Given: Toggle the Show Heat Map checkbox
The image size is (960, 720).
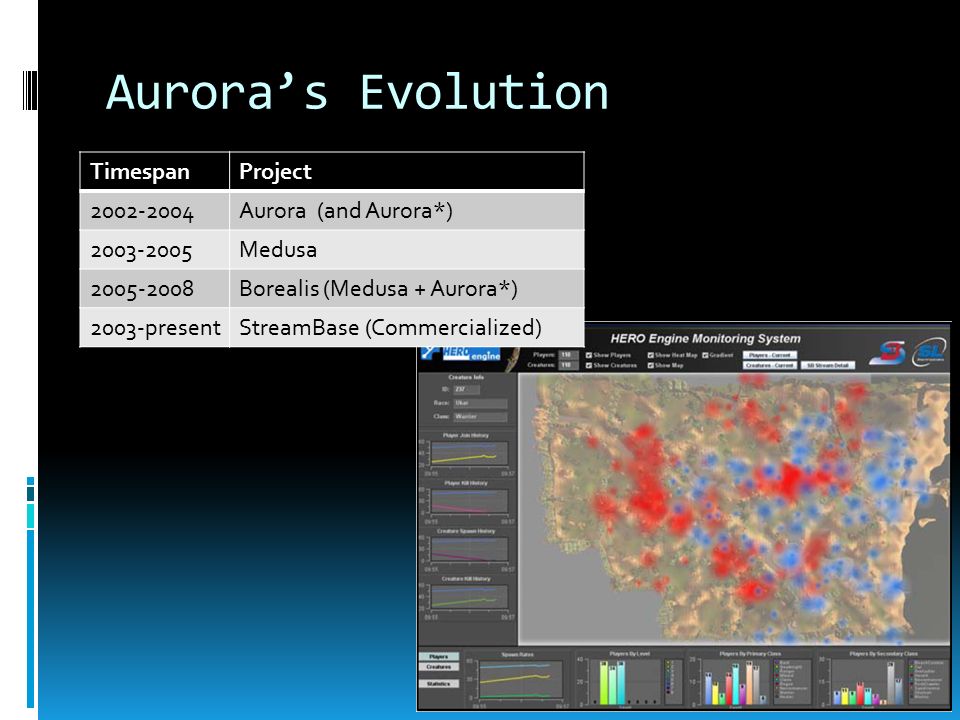Looking at the screenshot, I should [x=650, y=355].
